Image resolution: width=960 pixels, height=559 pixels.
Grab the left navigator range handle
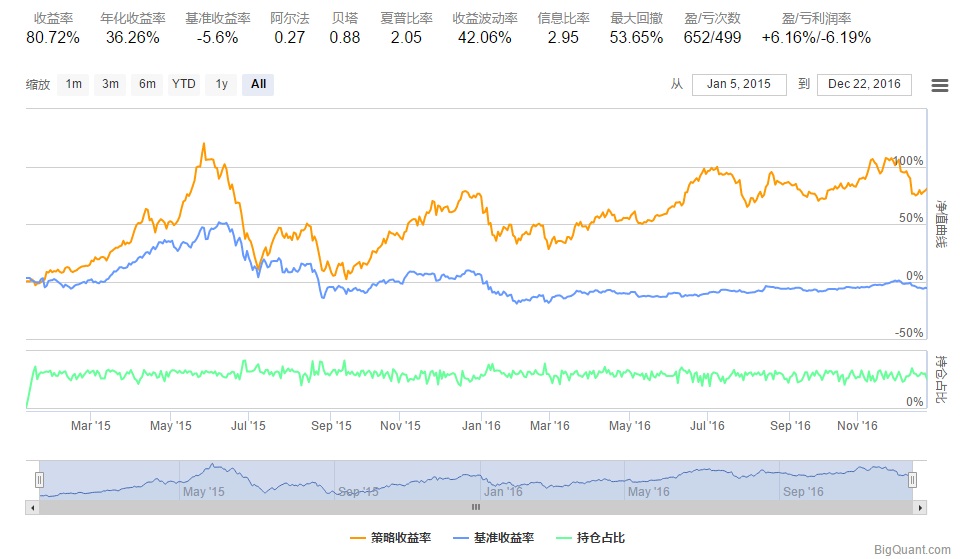tap(39, 480)
